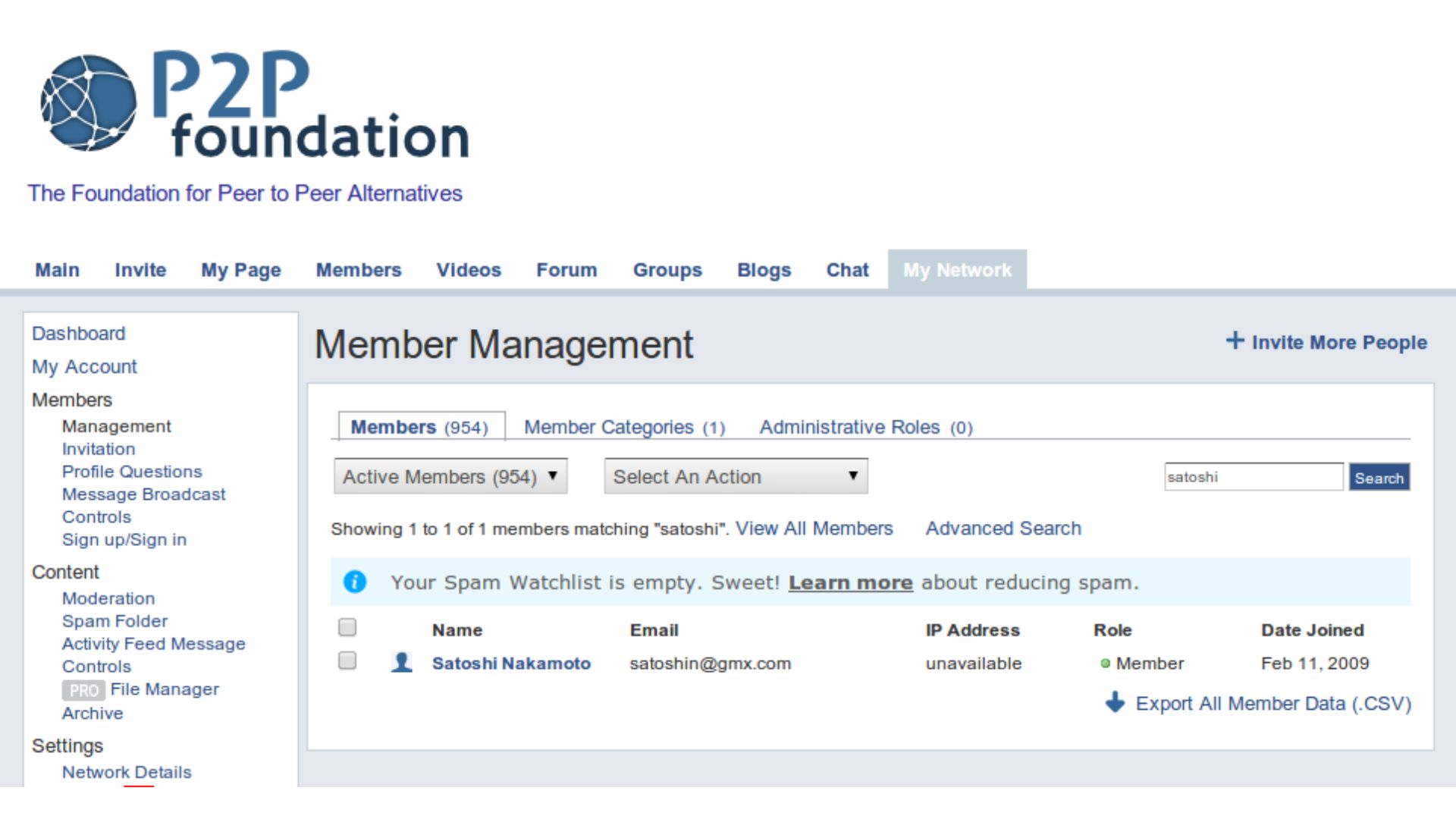Open the Active Members filter dropdown

coord(450,476)
